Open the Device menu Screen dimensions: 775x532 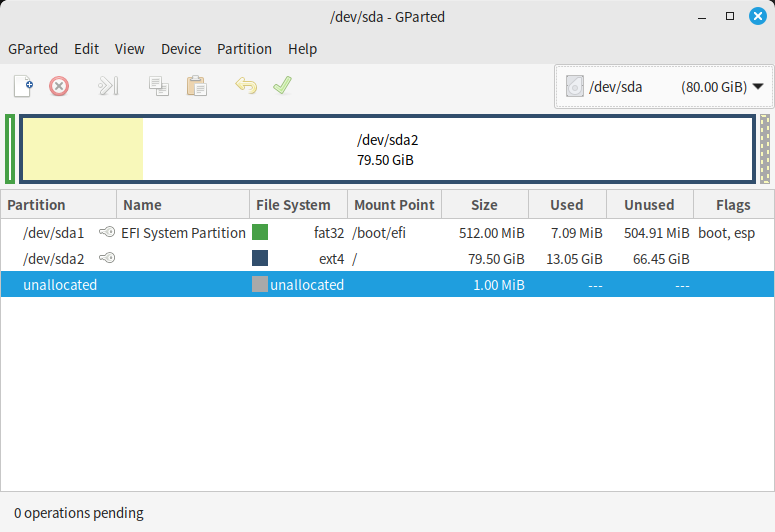coord(181,49)
